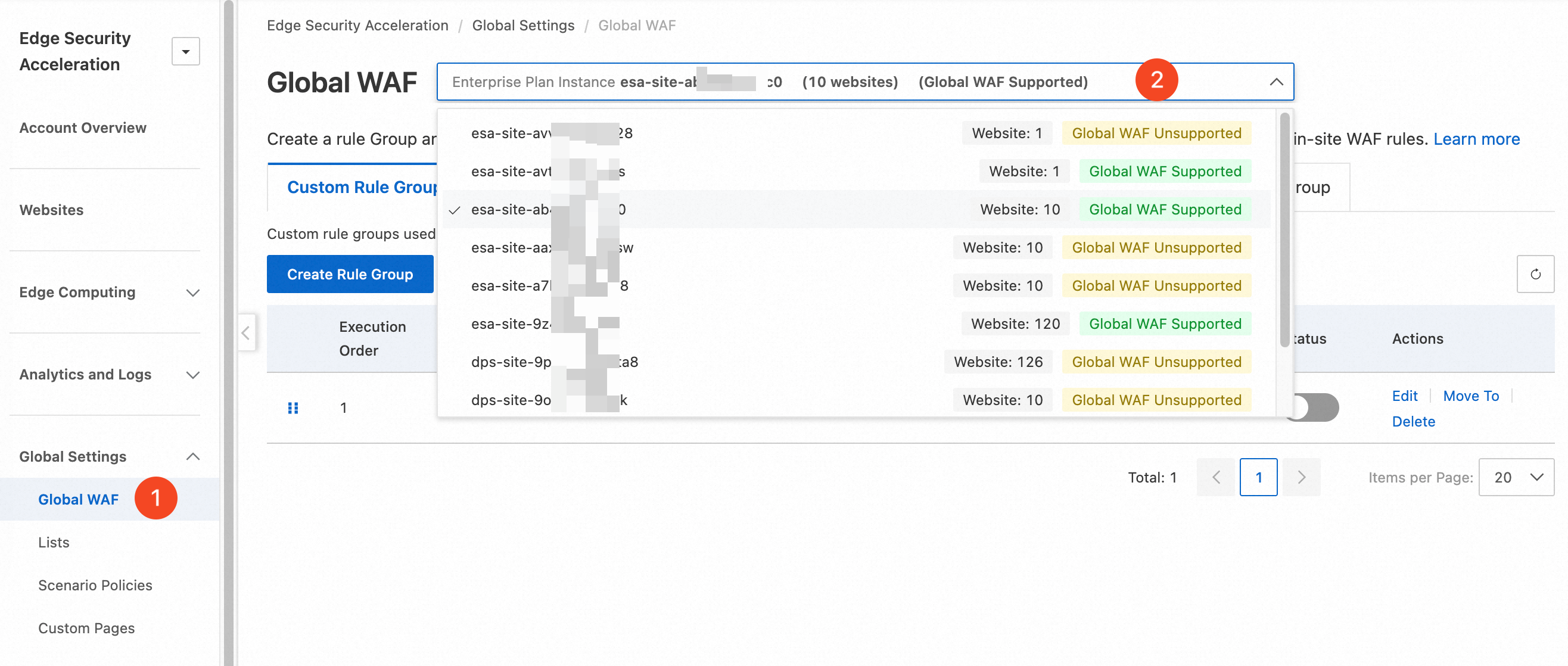This screenshot has width=1568, height=666.
Task: Grab the drag handle icon of rule row 1
Action: (293, 408)
